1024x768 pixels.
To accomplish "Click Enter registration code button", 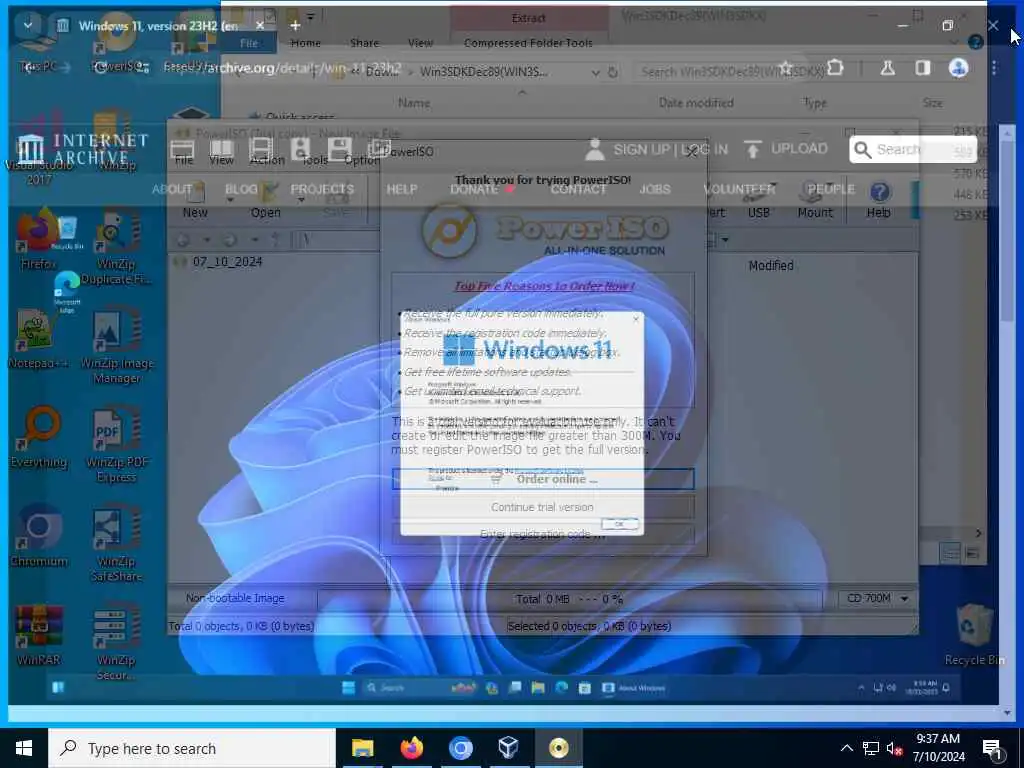I will coord(543,534).
